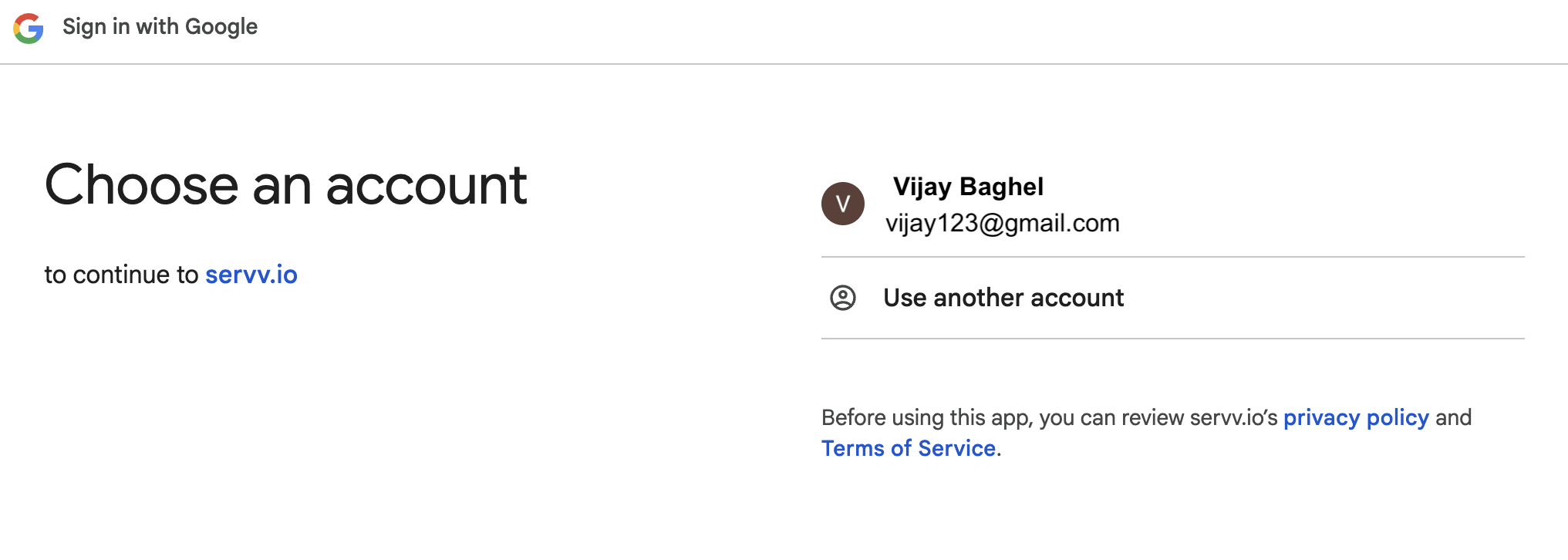Click the Google "G" logo
1568x560 pixels.
pos(29,29)
